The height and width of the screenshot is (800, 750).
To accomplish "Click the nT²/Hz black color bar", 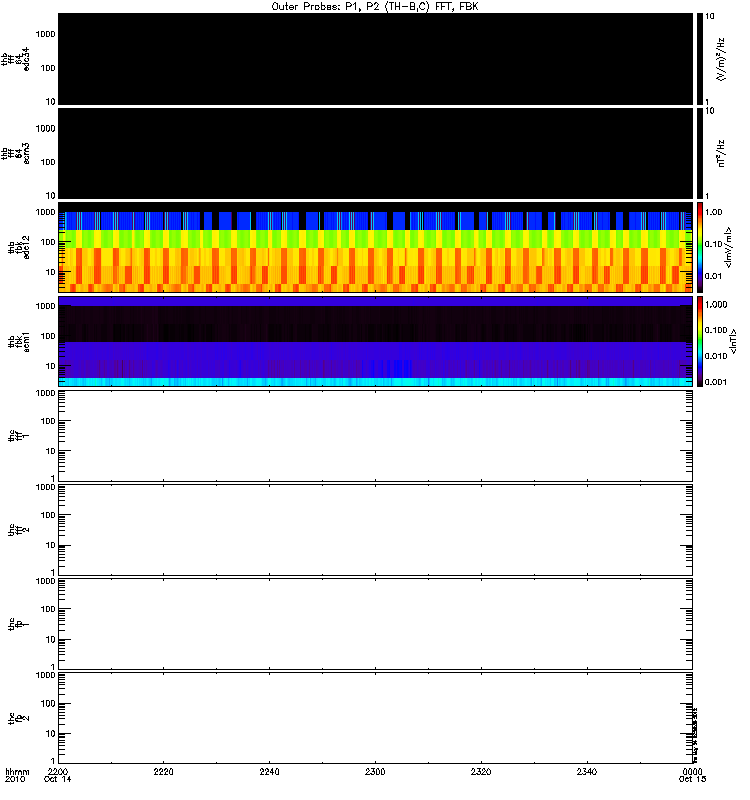I will (700, 153).
